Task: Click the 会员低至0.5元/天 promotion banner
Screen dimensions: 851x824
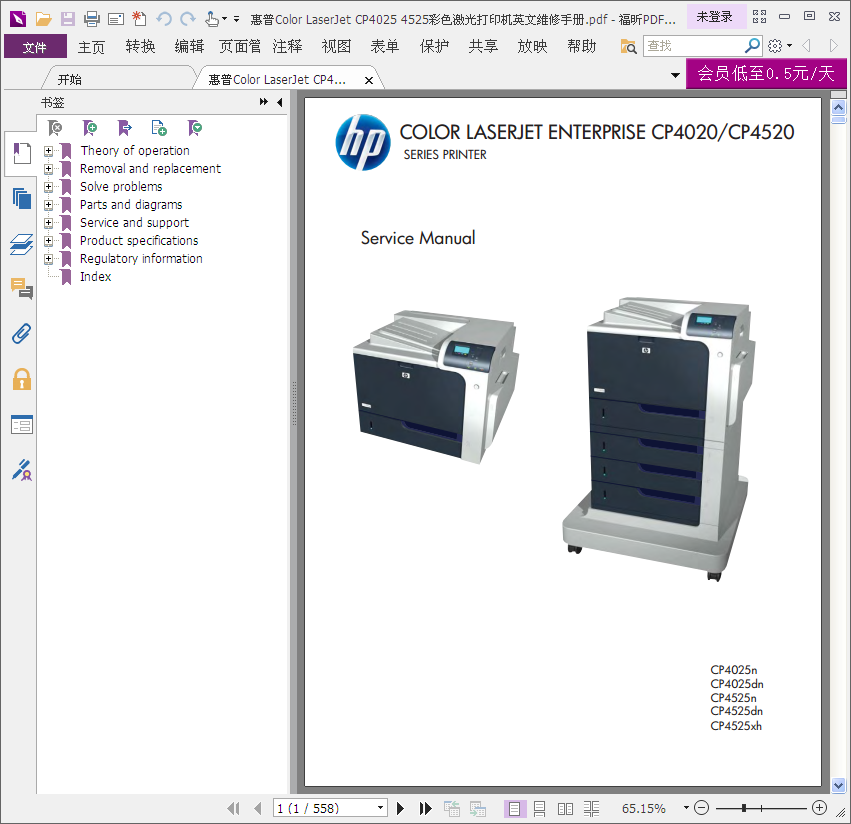Action: pyautogui.click(x=766, y=73)
